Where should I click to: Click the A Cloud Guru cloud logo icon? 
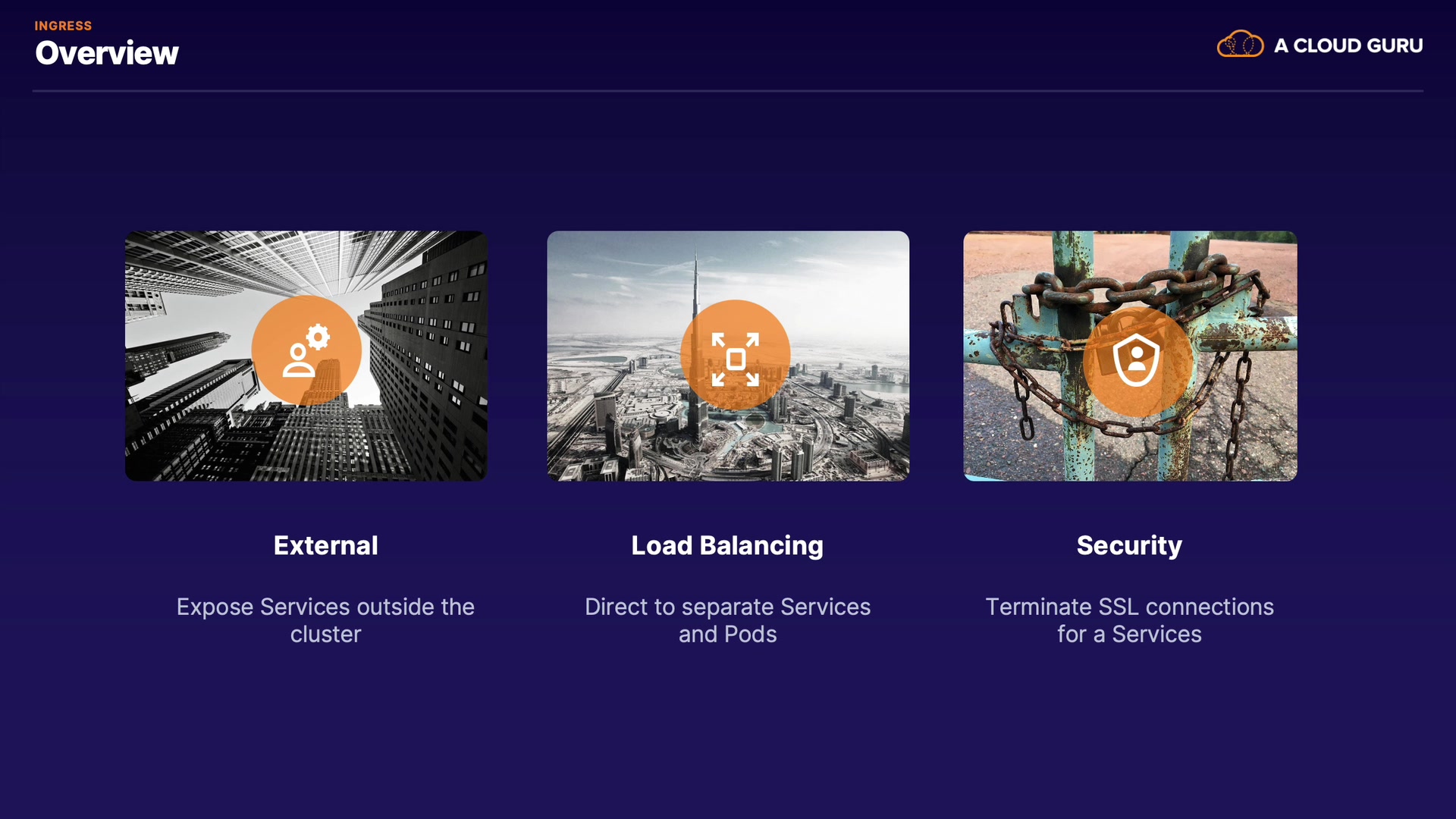[x=1240, y=44]
